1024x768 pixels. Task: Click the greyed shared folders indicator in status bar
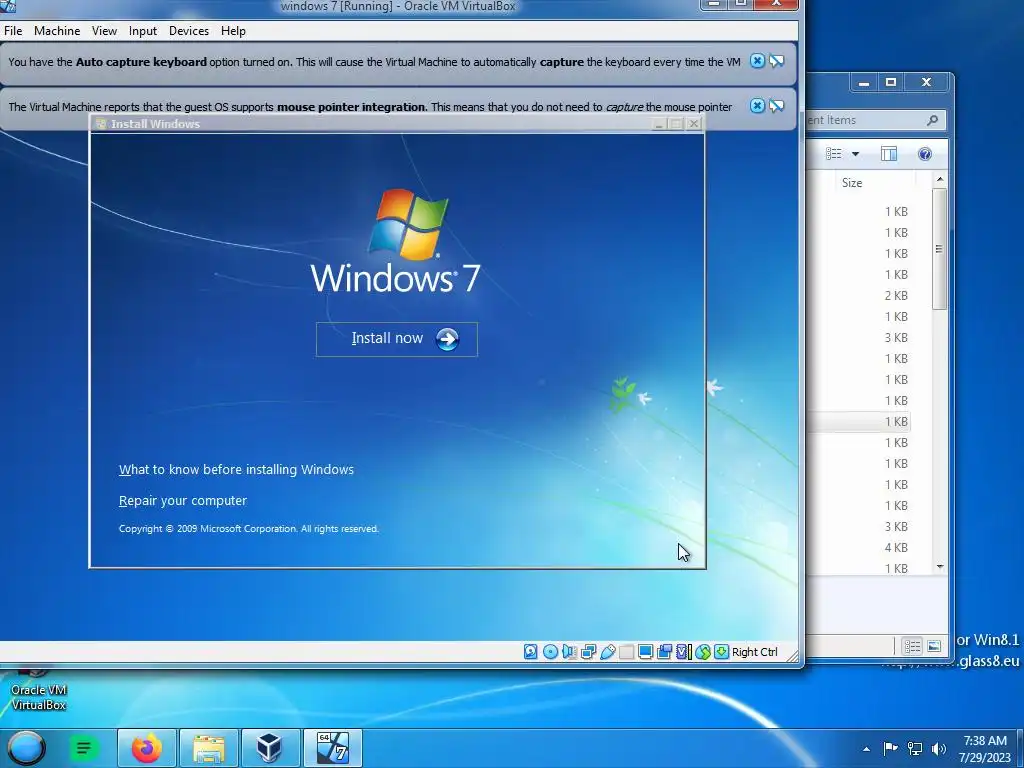(626, 652)
